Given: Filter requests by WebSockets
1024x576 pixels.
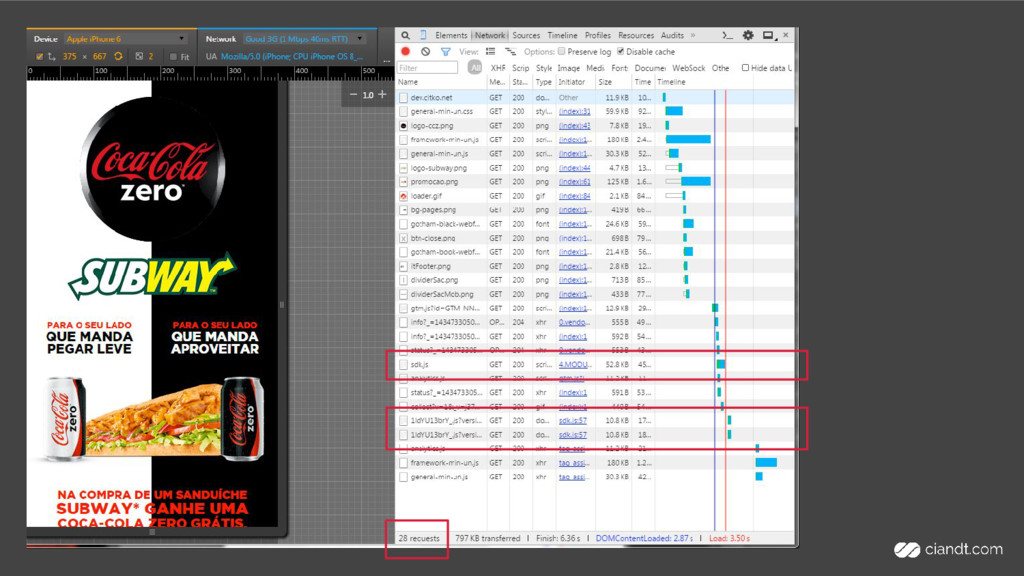Looking at the screenshot, I should pyautogui.click(x=689, y=68).
